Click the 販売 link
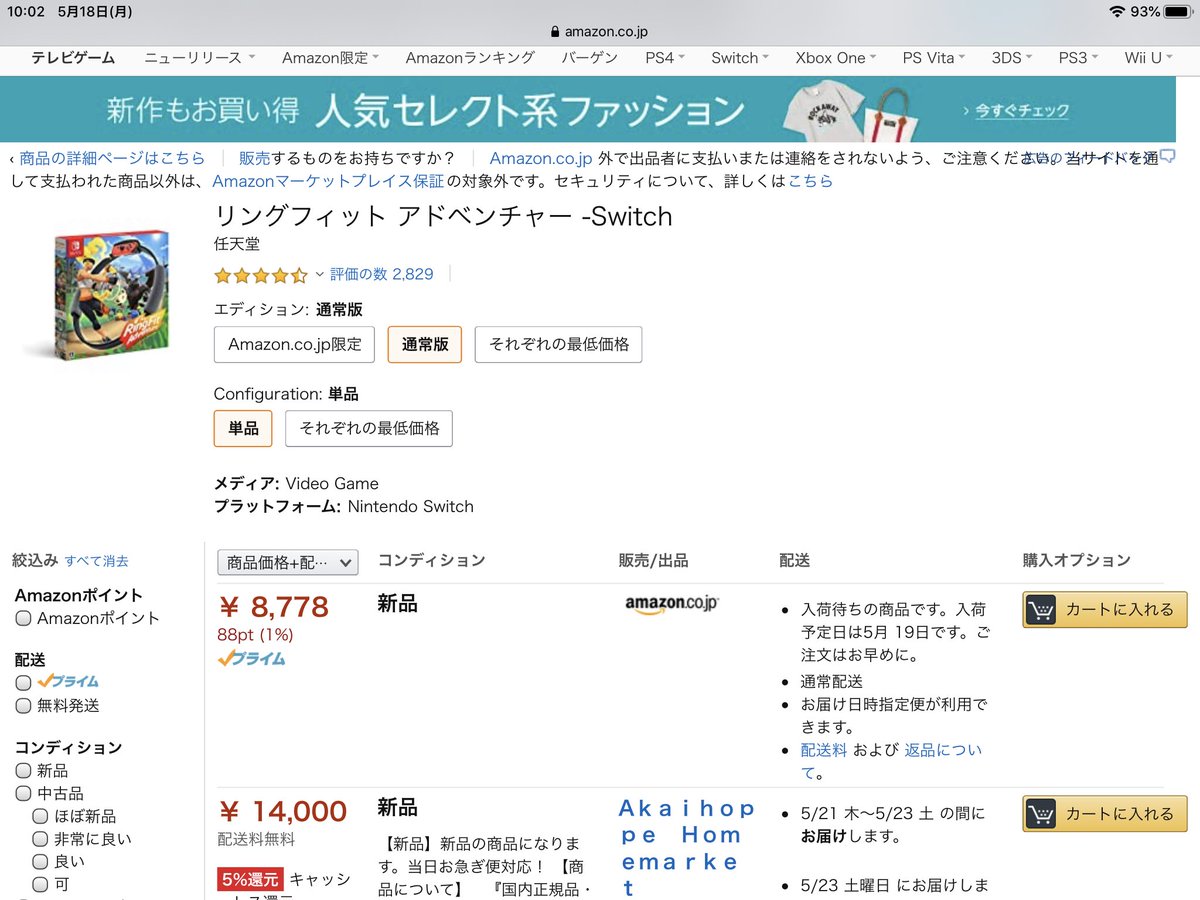This screenshot has width=1200, height=900. click(x=255, y=158)
